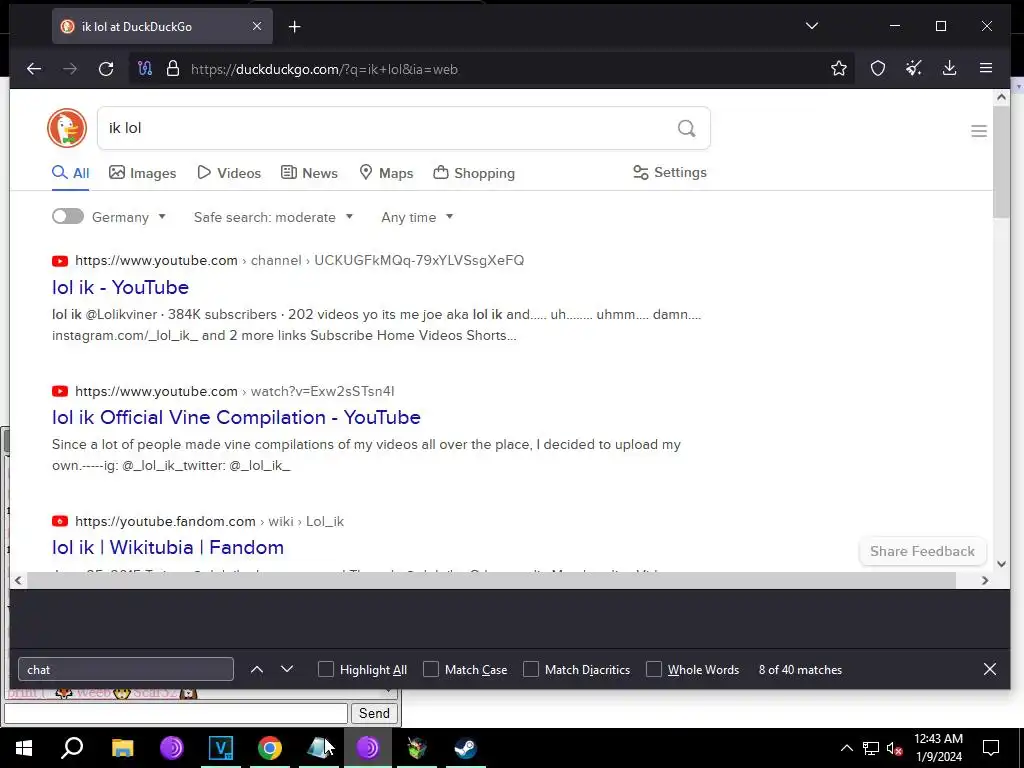This screenshot has height=768, width=1024.
Task: Click the youtube.fandom.com result URL
Action: pos(209,521)
